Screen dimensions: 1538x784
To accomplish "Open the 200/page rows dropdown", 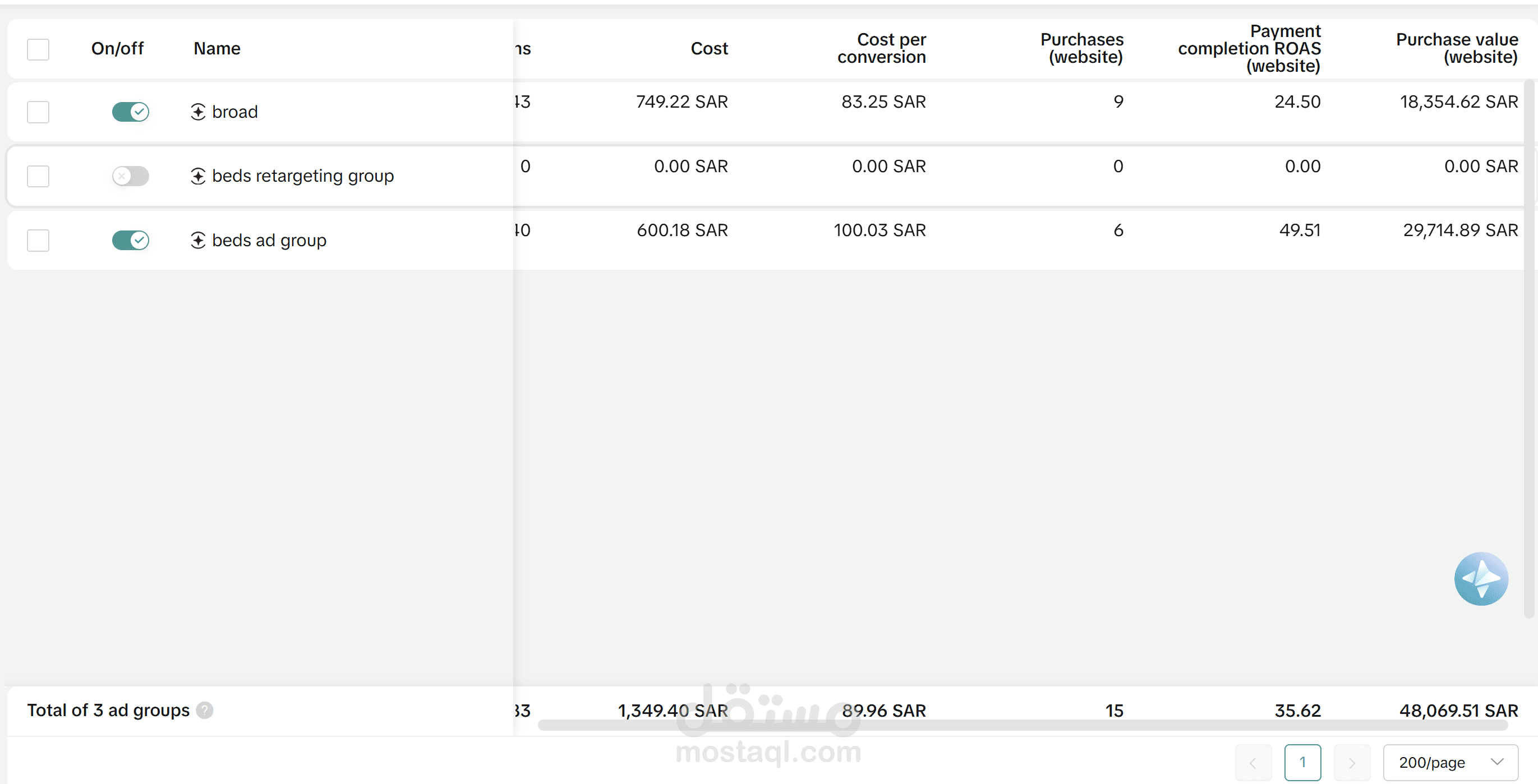I will coord(1450,763).
